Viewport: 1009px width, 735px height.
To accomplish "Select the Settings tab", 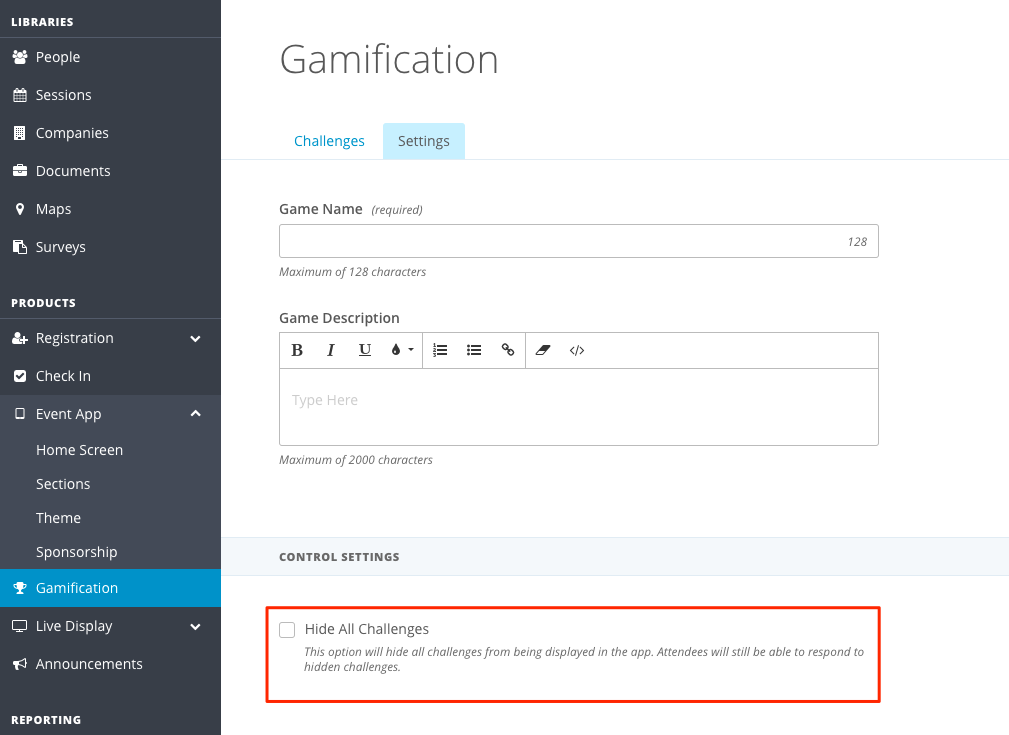I will (x=423, y=141).
